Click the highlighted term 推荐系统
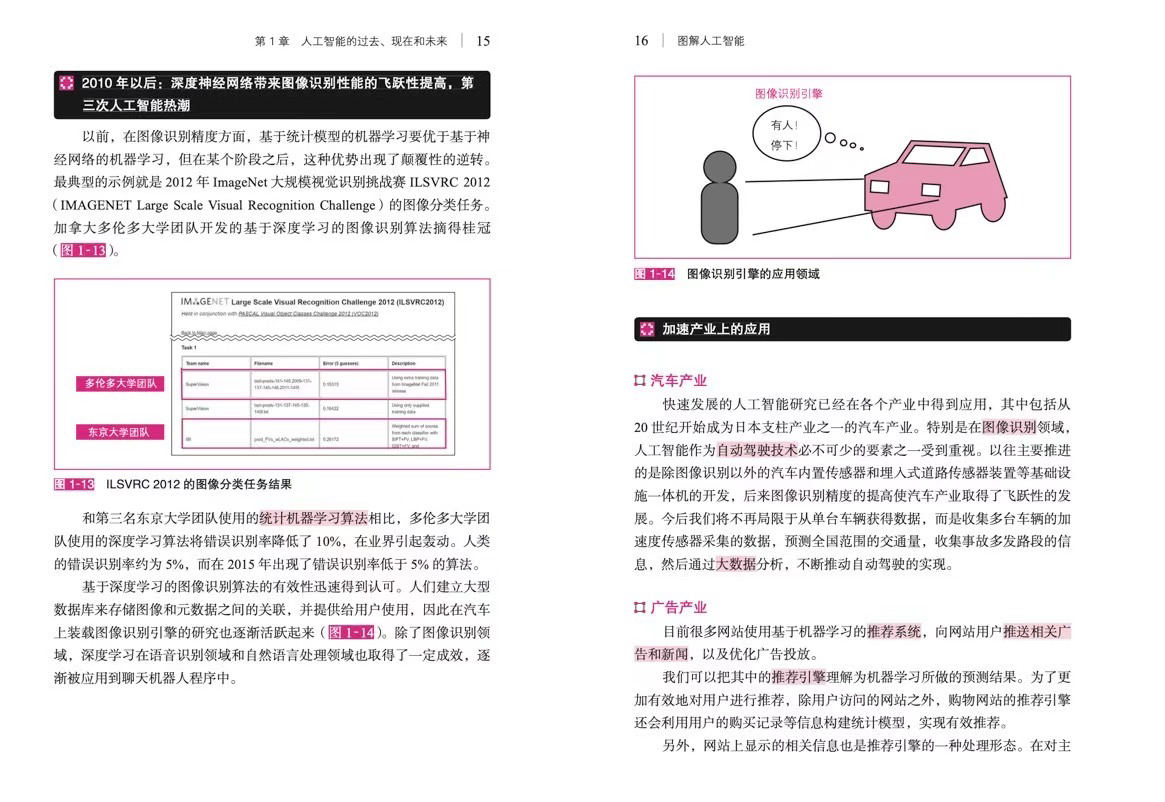 [894, 632]
